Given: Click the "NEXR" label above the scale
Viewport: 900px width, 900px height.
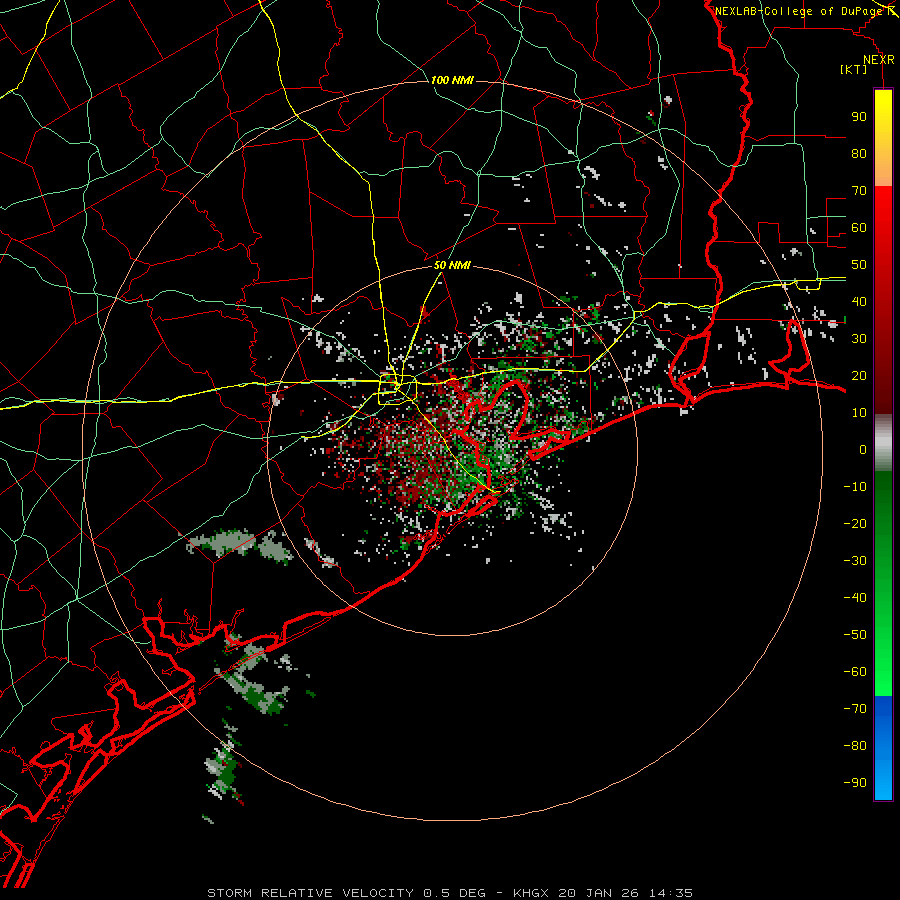Looking at the screenshot, I should 879,60.
